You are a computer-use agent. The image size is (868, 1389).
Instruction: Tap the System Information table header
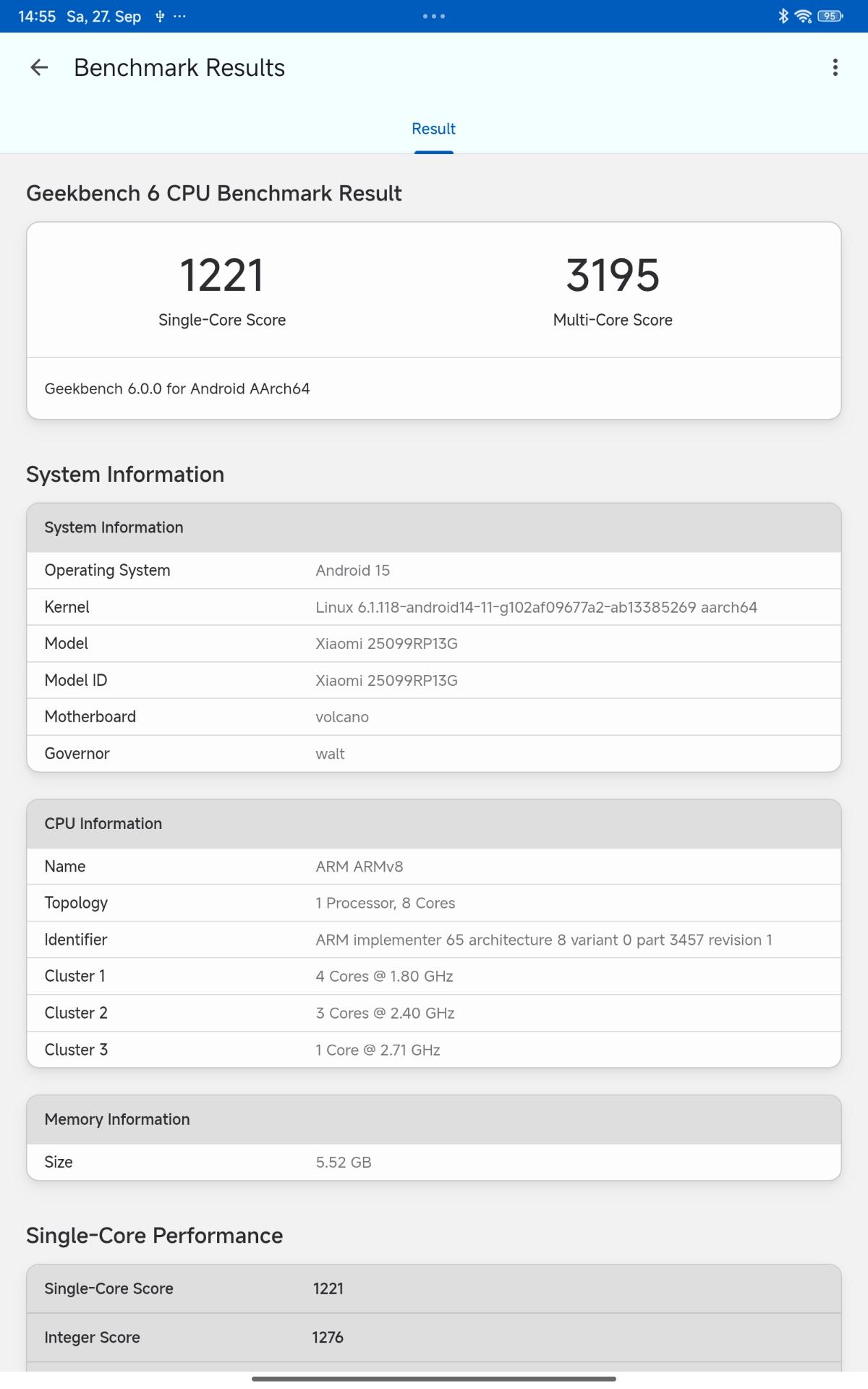click(434, 527)
